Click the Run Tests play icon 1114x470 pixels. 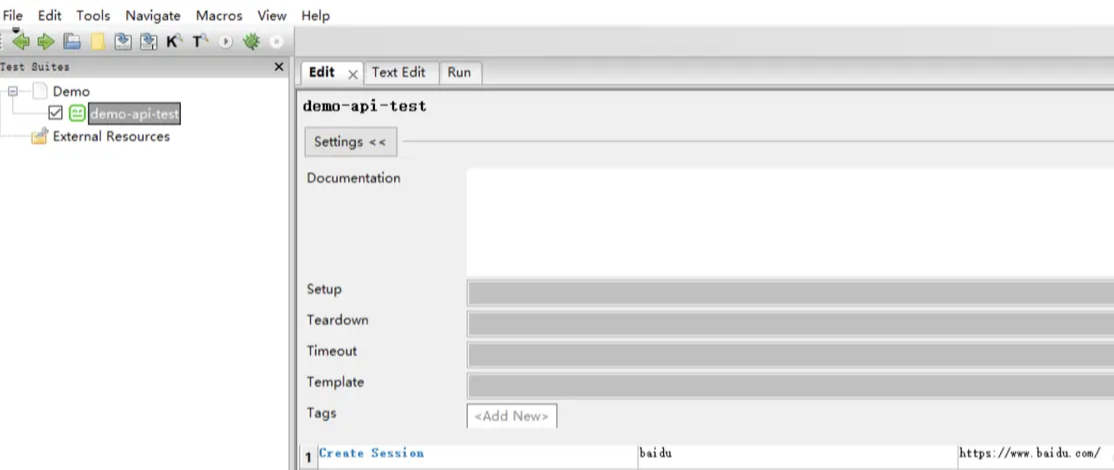225,42
